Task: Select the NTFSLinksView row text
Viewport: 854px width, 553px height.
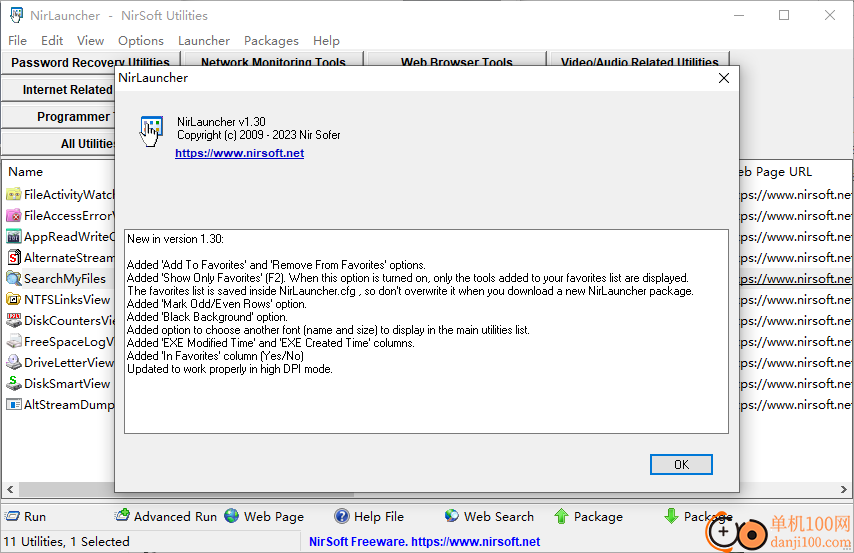Action: coord(67,300)
